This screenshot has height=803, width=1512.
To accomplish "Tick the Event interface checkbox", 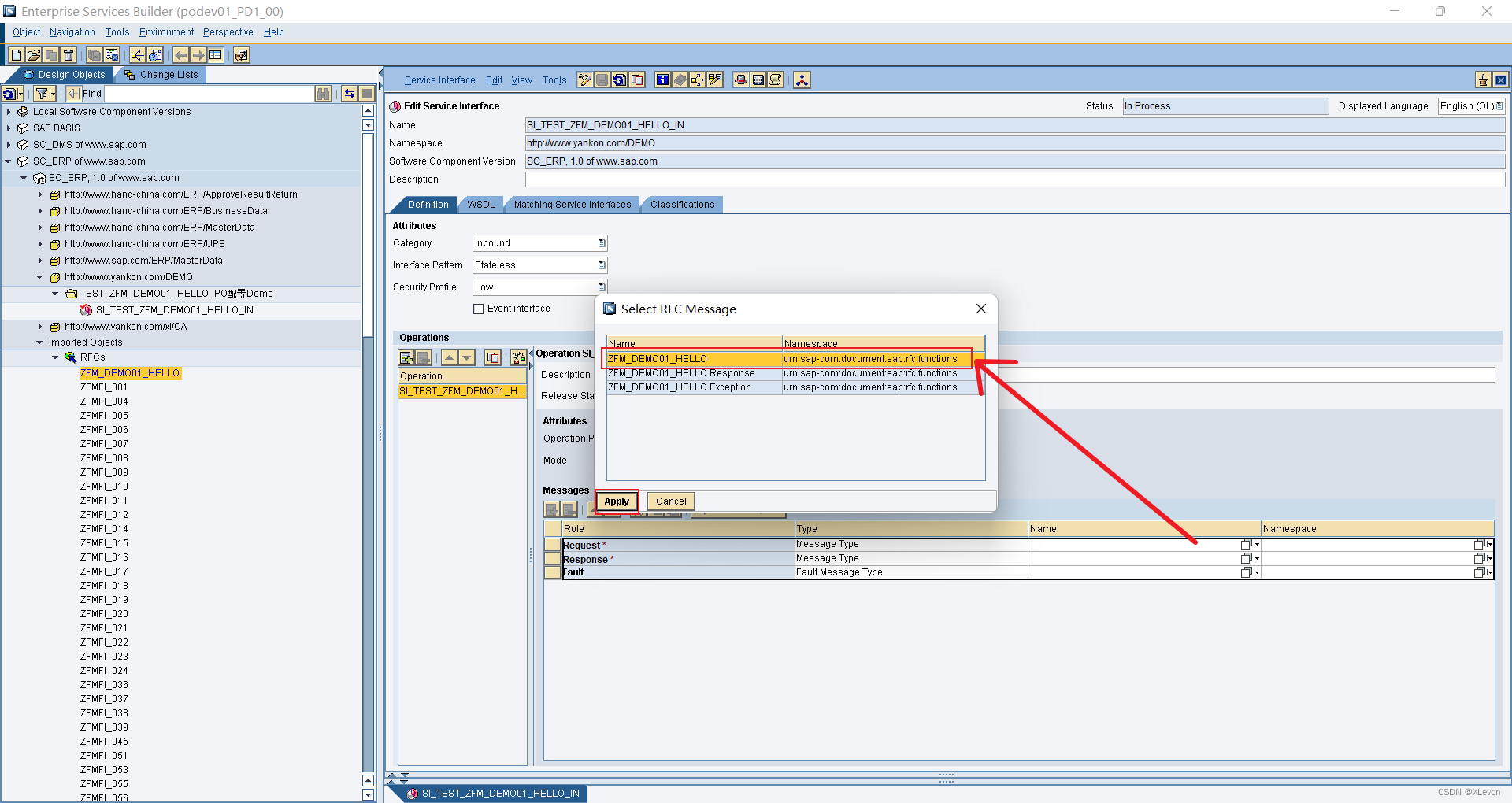I will tap(478, 309).
